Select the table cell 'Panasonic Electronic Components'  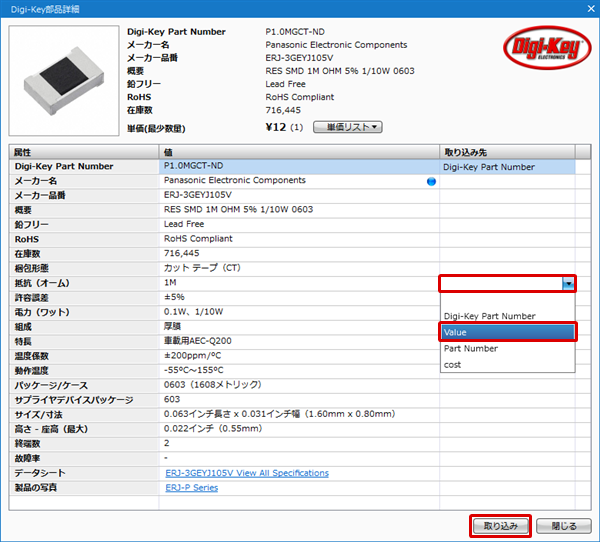pyautogui.click(x=299, y=181)
